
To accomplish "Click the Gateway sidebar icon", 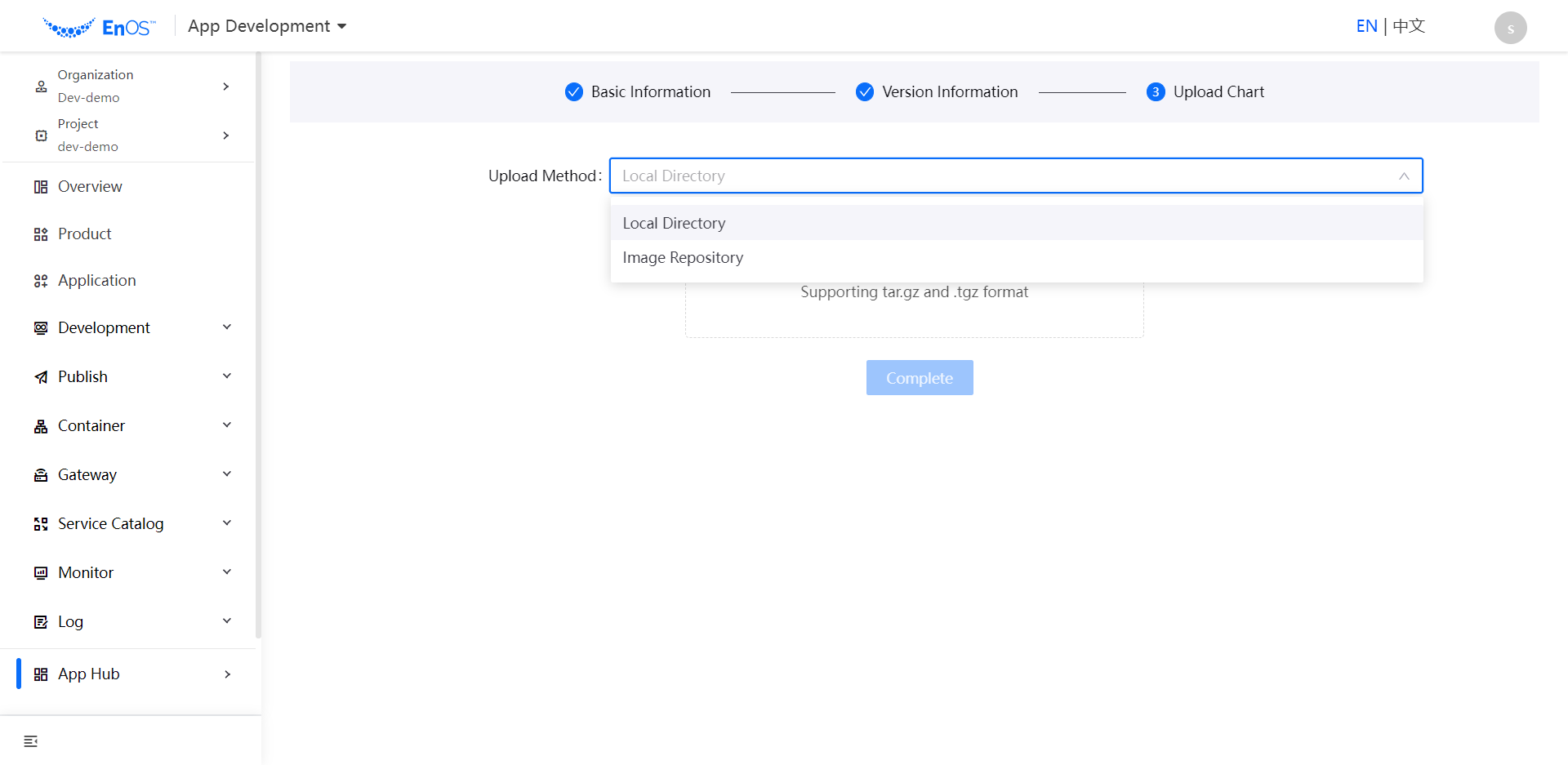I will coord(41,475).
